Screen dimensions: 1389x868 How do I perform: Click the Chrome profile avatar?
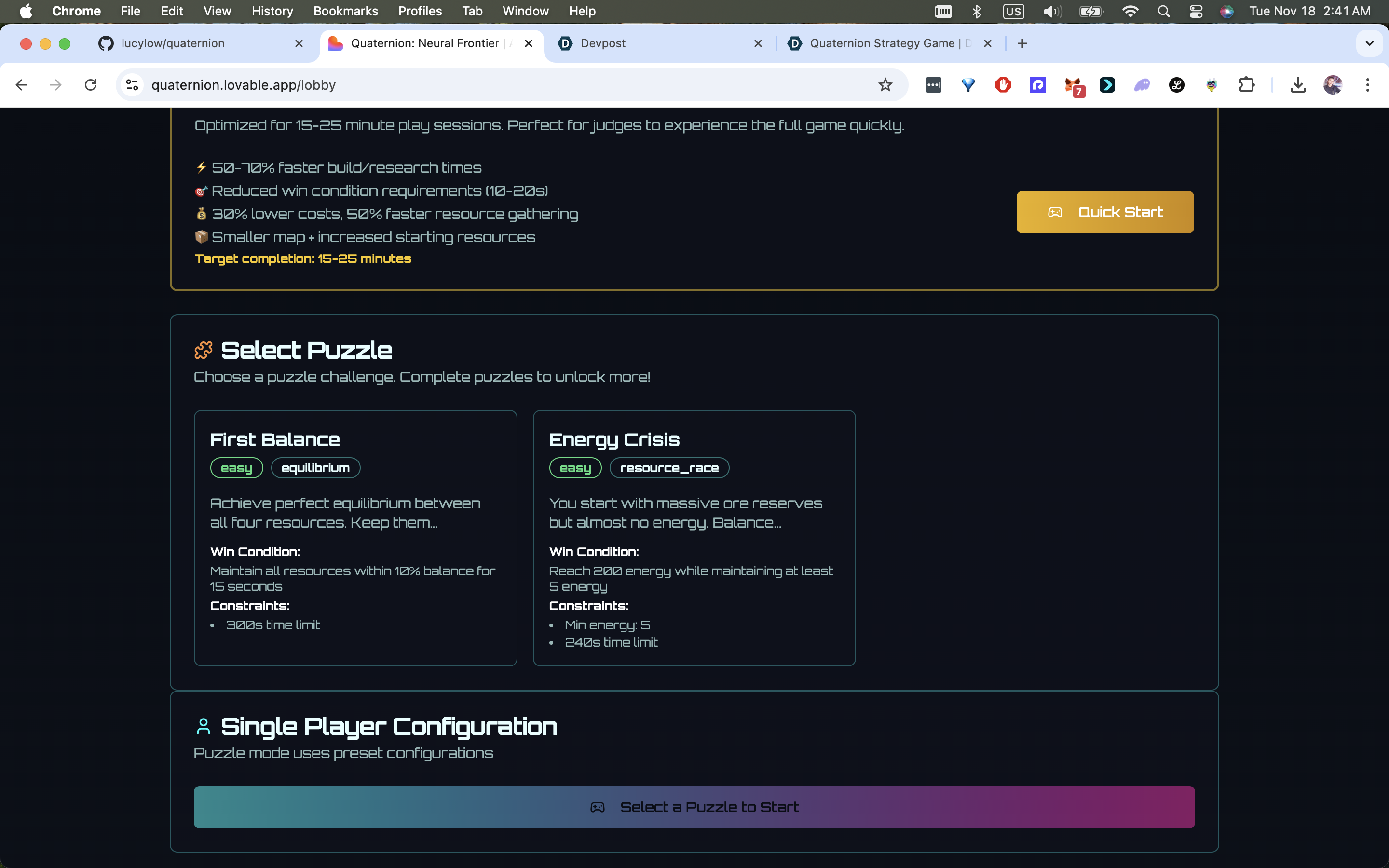tap(1332, 85)
